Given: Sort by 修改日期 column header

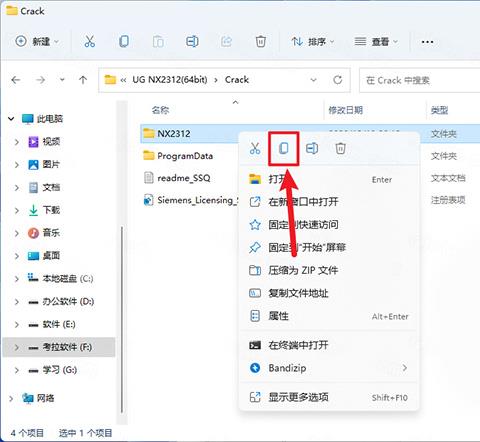Looking at the screenshot, I should coord(346,110).
